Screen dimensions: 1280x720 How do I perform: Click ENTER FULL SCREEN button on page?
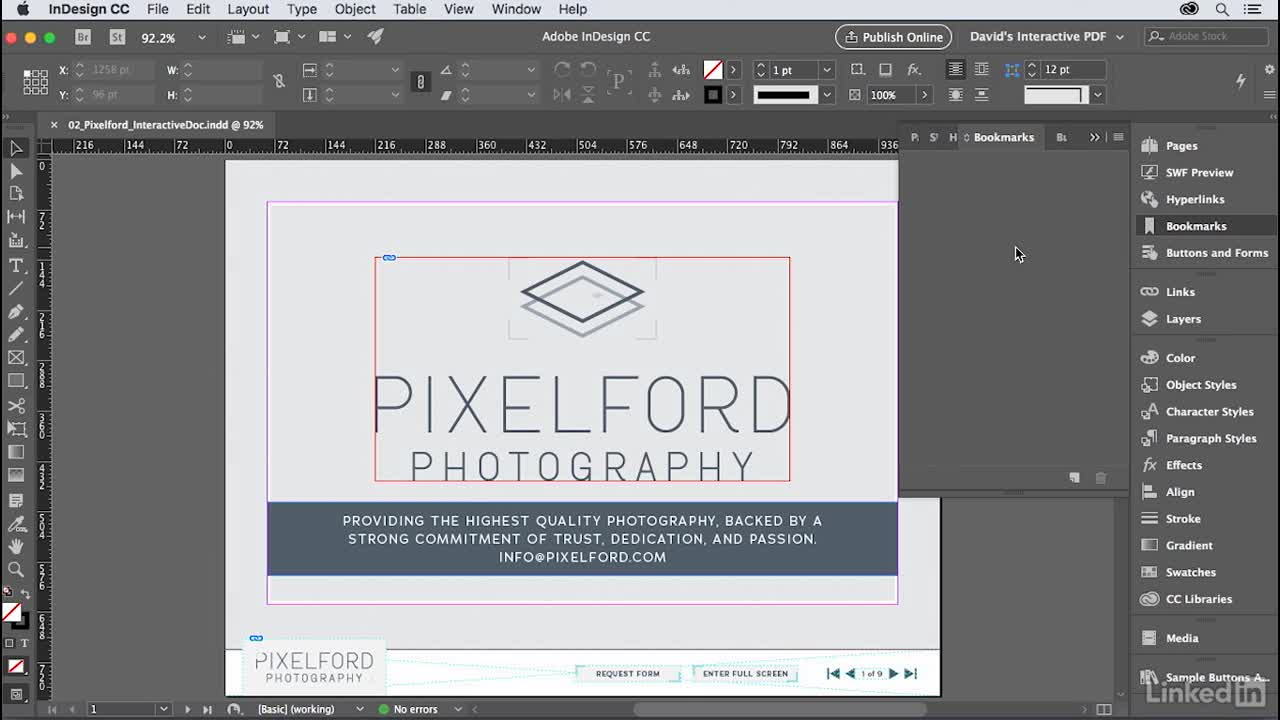(745, 674)
